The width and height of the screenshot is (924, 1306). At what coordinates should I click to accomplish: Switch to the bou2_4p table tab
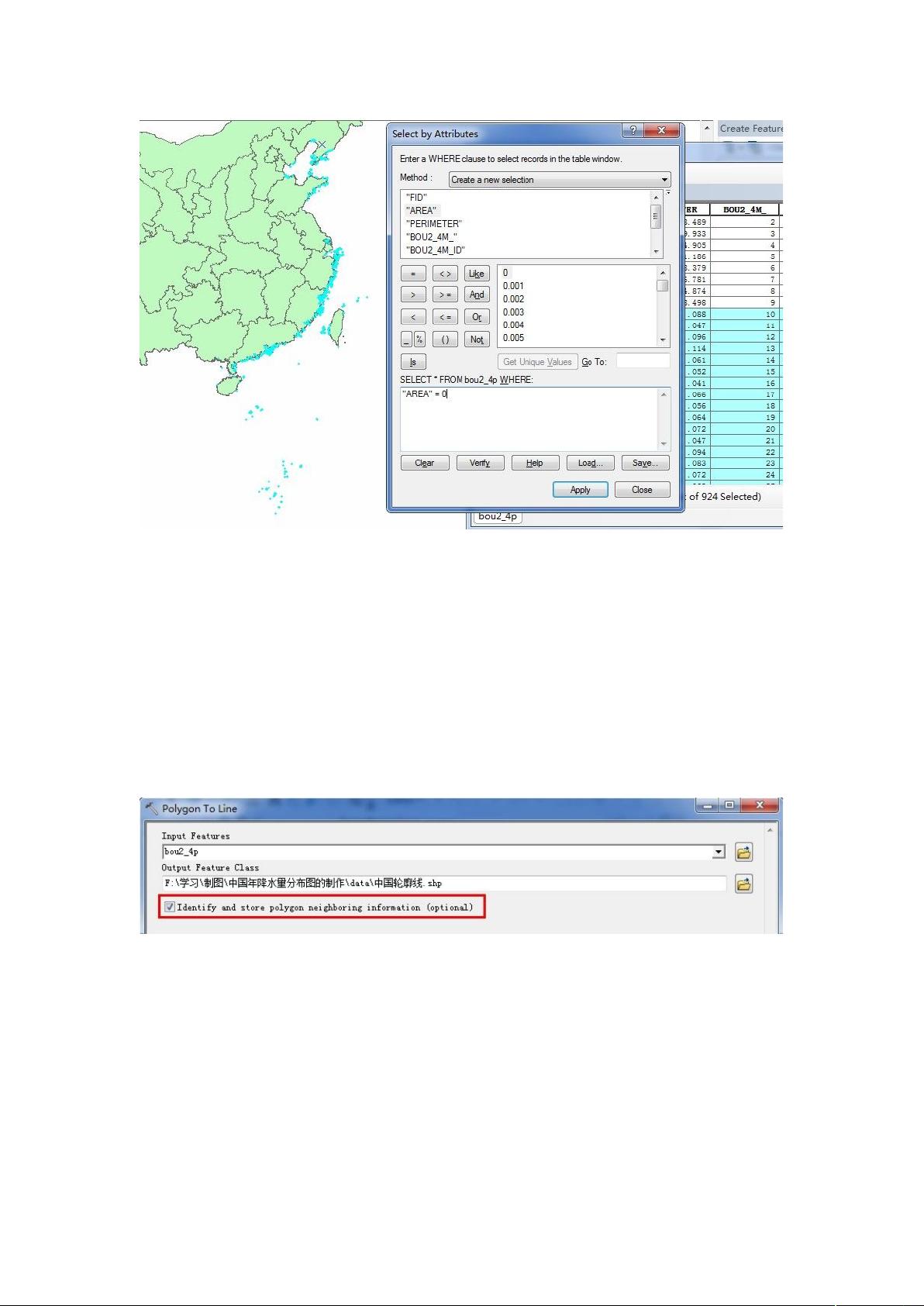(x=498, y=516)
